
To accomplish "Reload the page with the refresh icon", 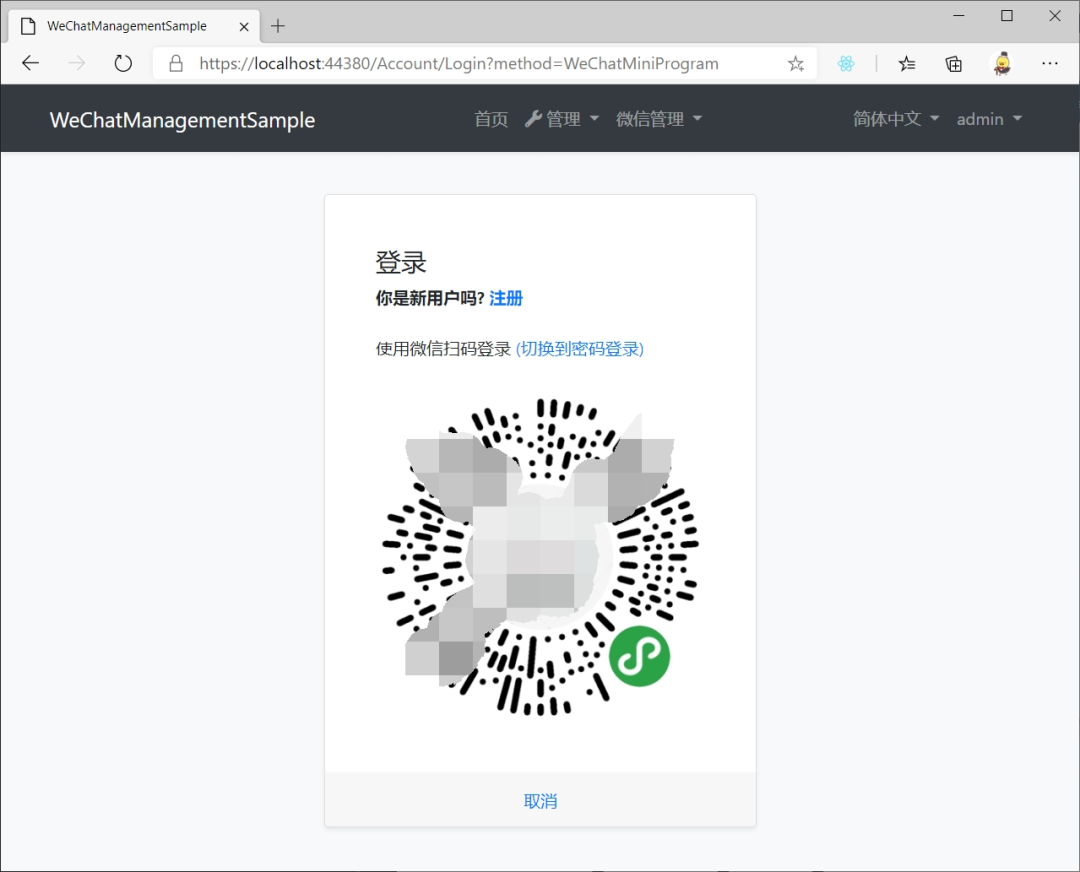I will tap(123, 63).
